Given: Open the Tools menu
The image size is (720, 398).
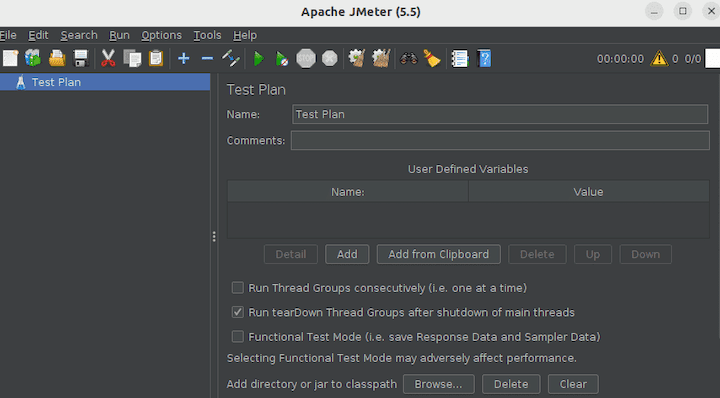Looking at the screenshot, I should [207, 35].
